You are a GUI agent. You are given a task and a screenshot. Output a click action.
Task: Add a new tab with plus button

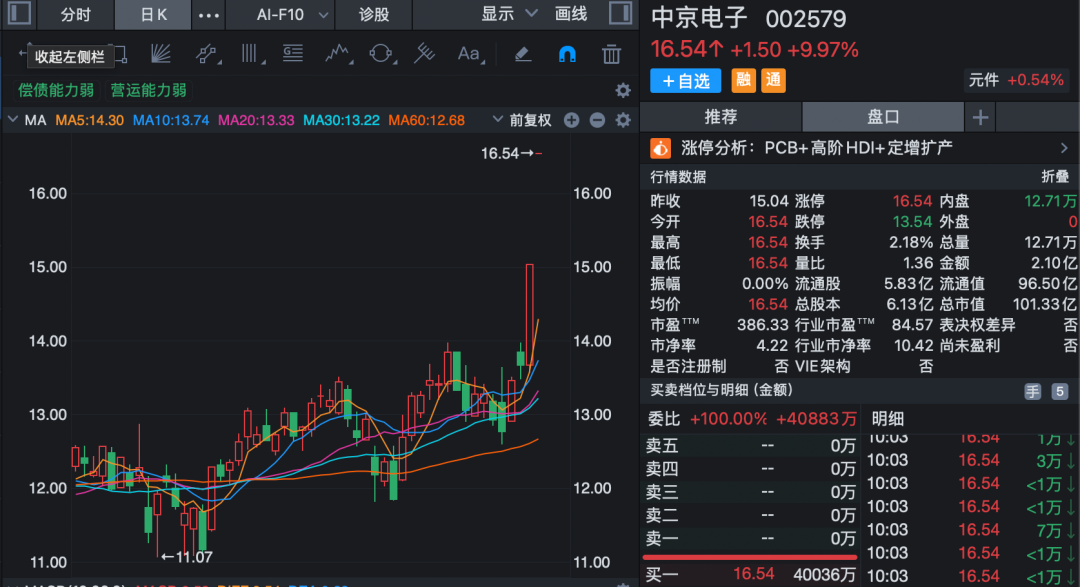(980, 117)
